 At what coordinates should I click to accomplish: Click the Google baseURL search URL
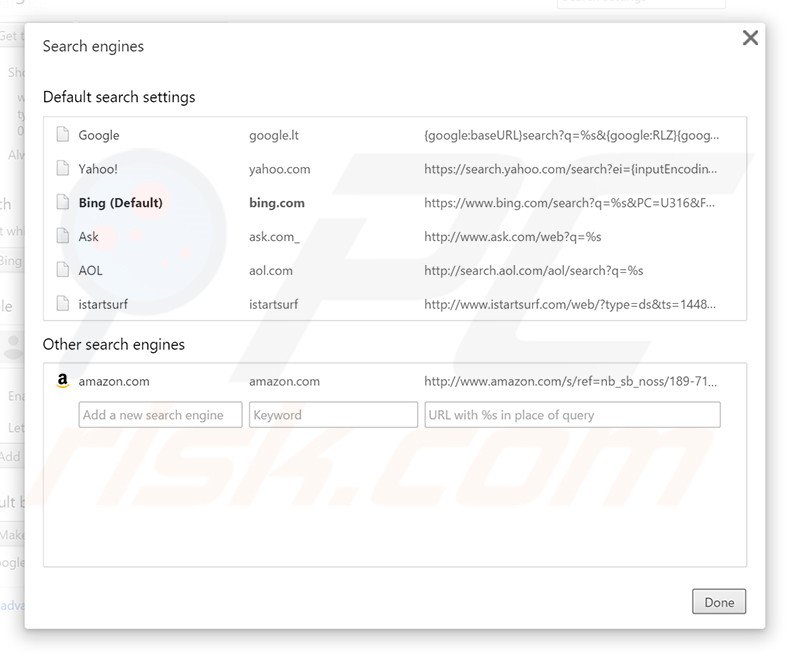pos(571,135)
